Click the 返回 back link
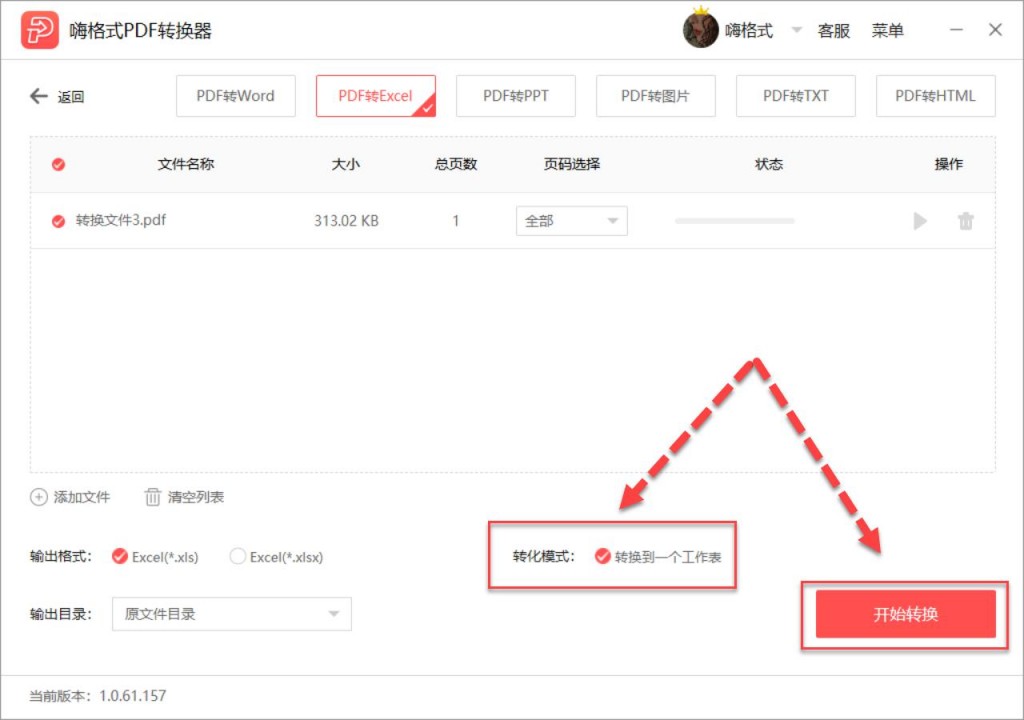This screenshot has width=1024, height=720. tap(71, 97)
